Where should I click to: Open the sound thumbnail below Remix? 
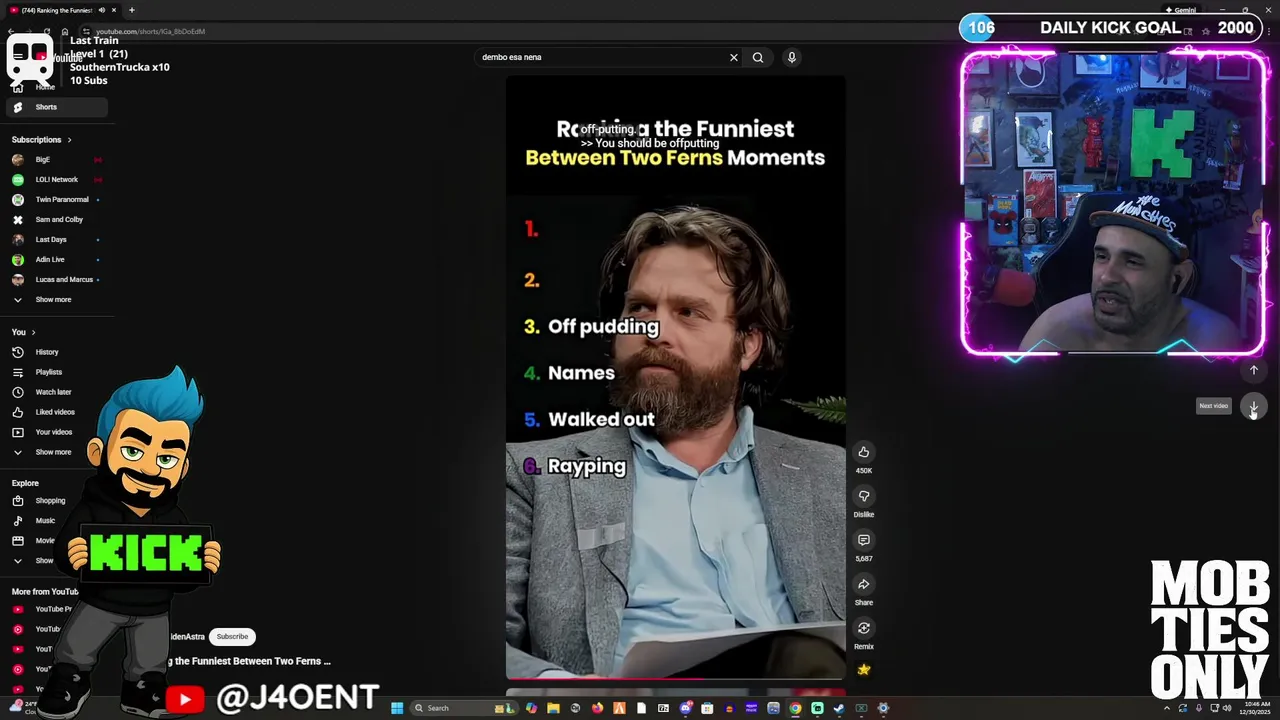pyautogui.click(x=864, y=670)
